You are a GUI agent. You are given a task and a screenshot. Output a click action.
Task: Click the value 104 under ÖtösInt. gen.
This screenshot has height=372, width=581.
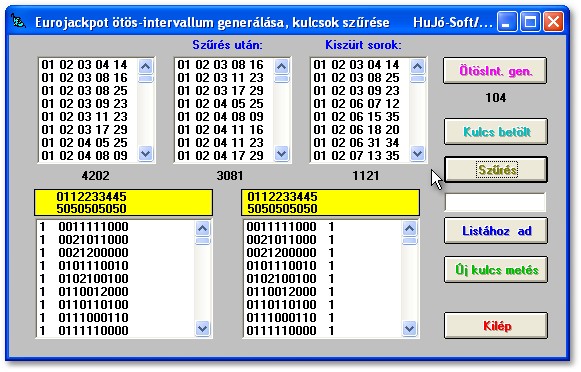pyautogui.click(x=496, y=98)
